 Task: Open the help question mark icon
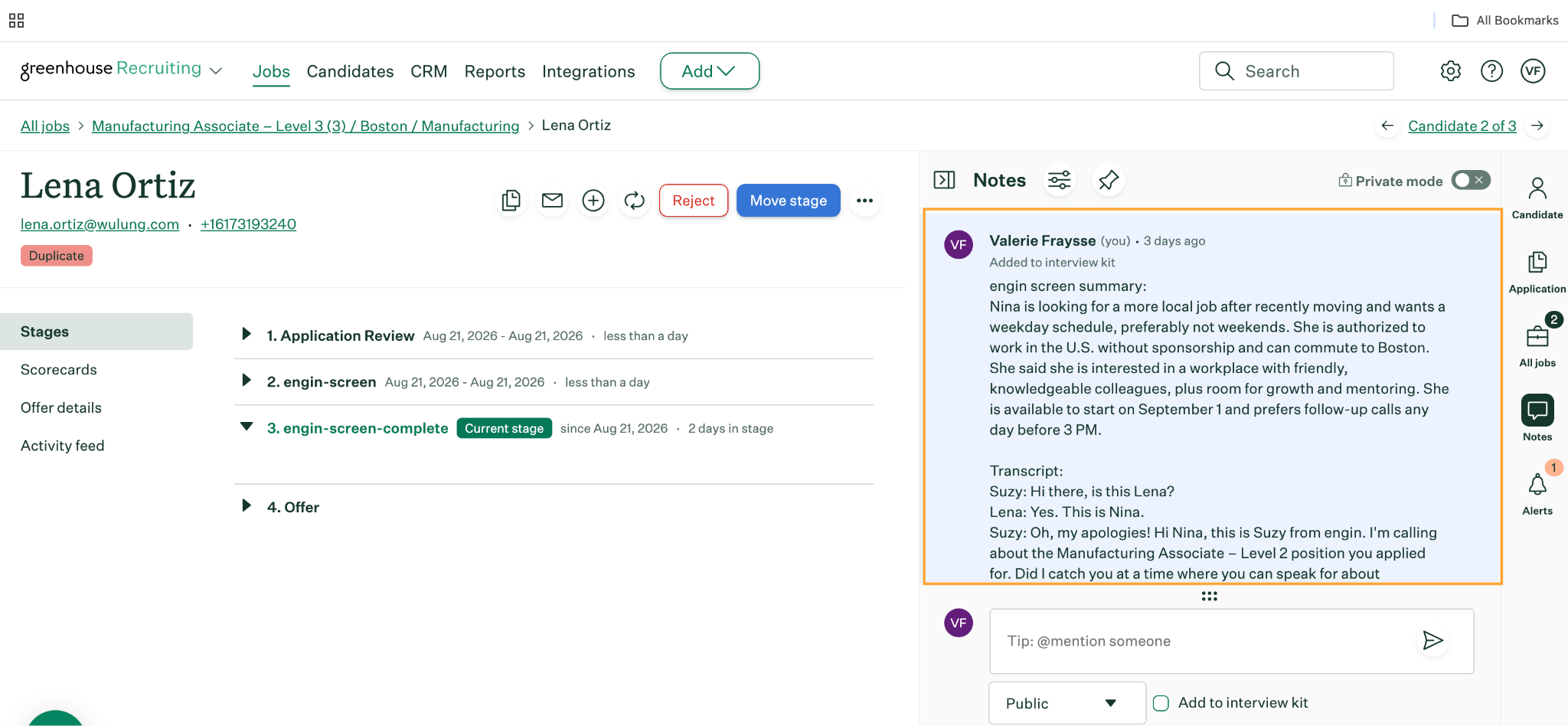pos(1491,71)
